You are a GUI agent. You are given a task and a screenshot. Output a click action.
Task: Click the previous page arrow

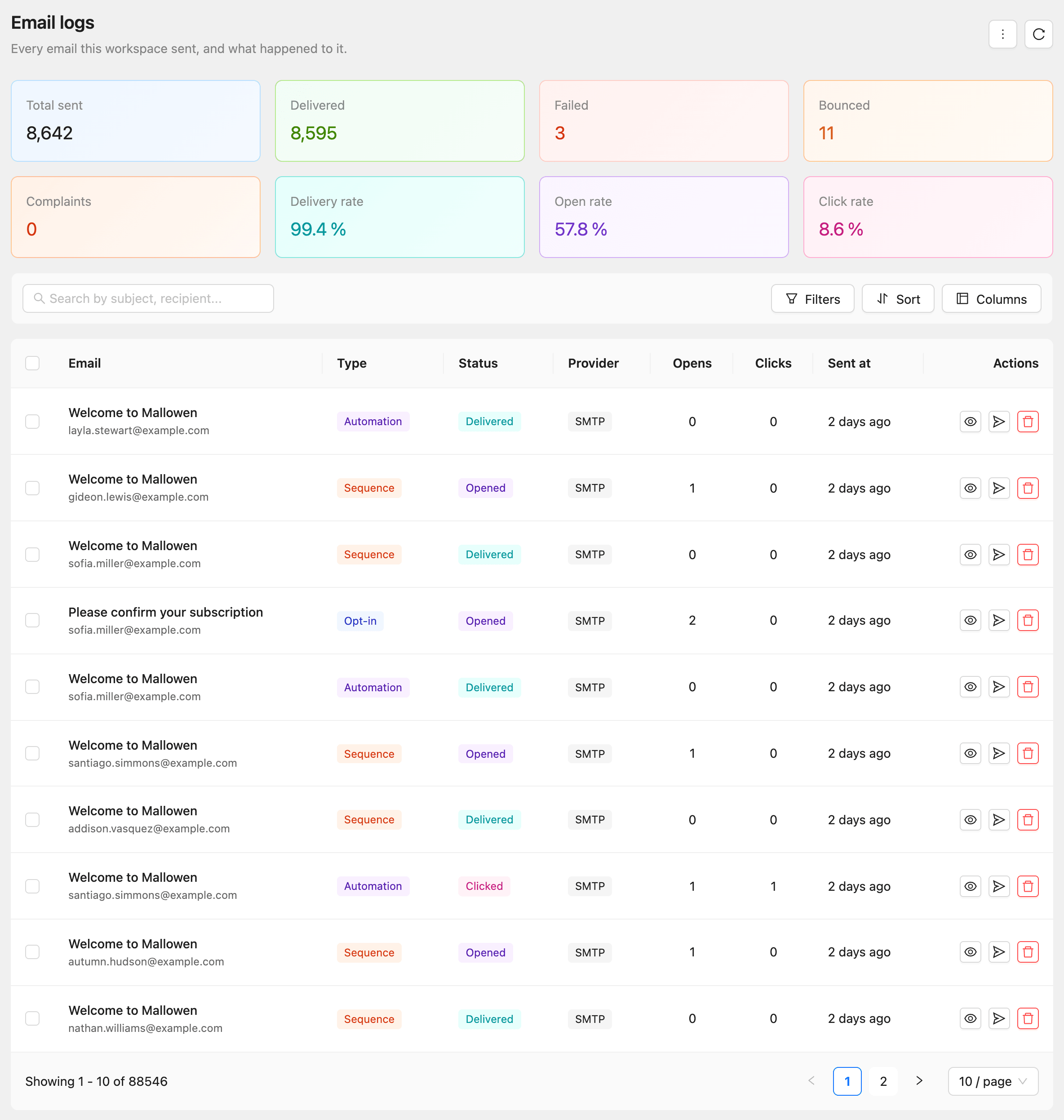[811, 1081]
